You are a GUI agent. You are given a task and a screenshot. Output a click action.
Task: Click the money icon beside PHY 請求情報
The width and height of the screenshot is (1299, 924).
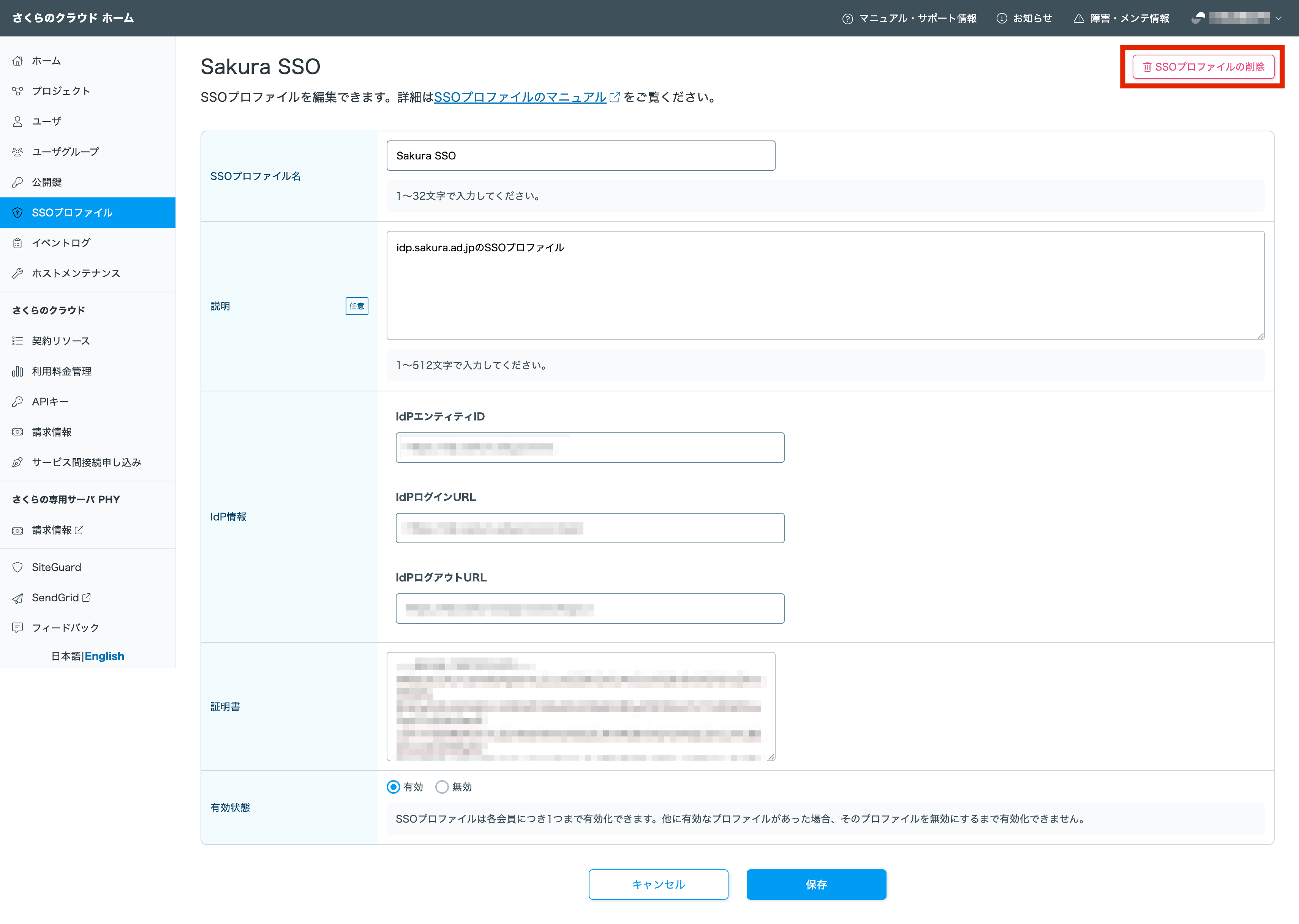click(17, 530)
